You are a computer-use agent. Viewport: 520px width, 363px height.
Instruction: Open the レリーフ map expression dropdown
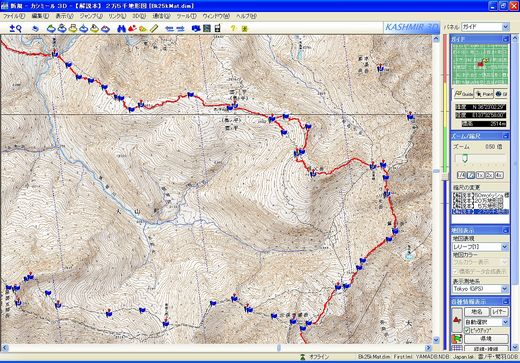[x=480, y=247]
